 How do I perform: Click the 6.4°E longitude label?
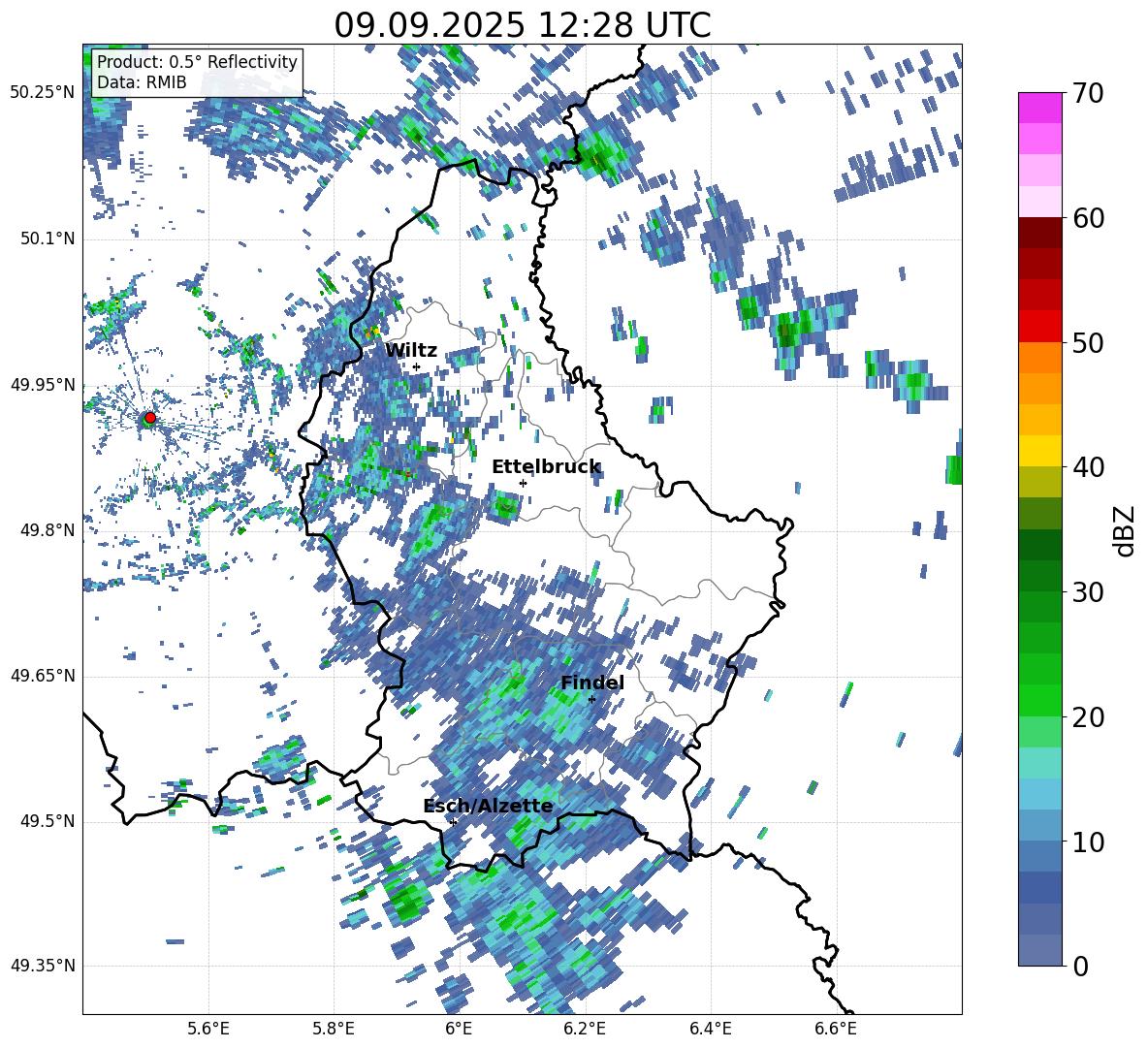(710, 1029)
